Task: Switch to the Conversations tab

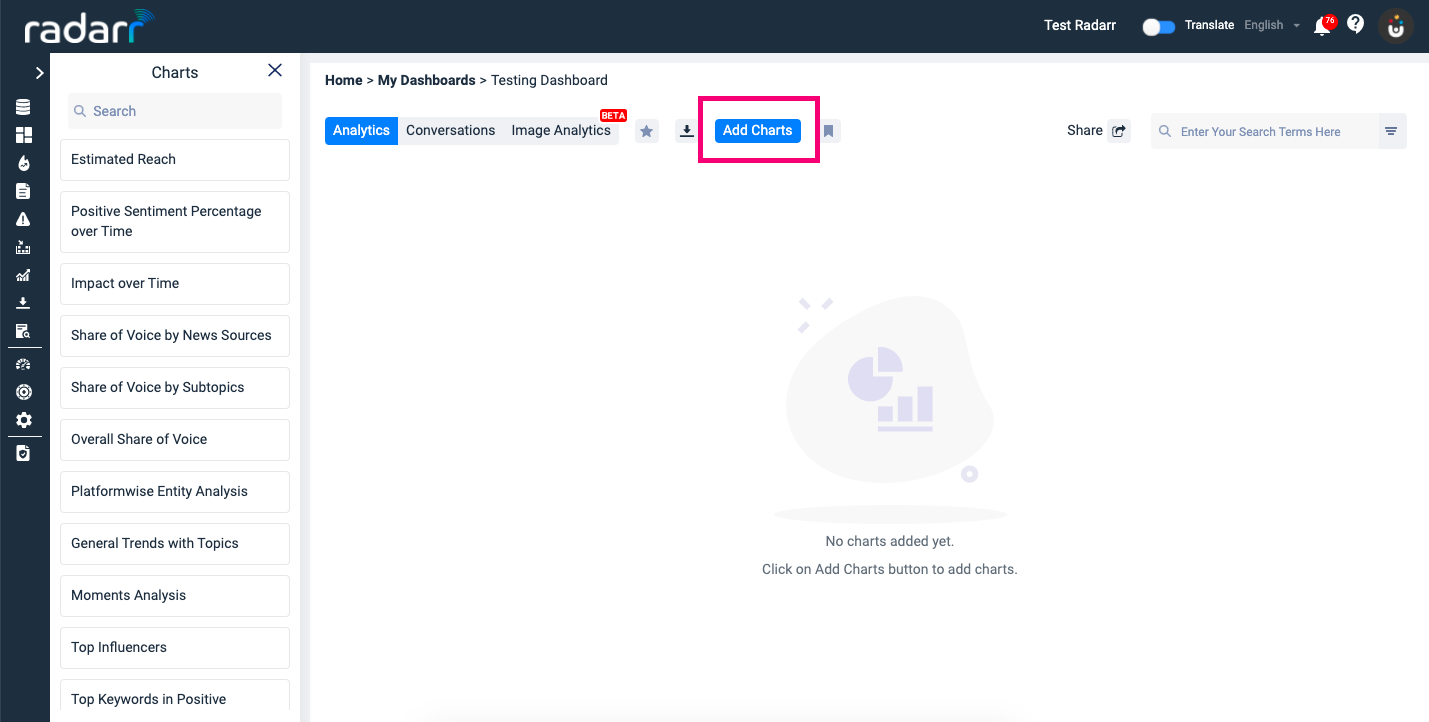Action: [450, 130]
